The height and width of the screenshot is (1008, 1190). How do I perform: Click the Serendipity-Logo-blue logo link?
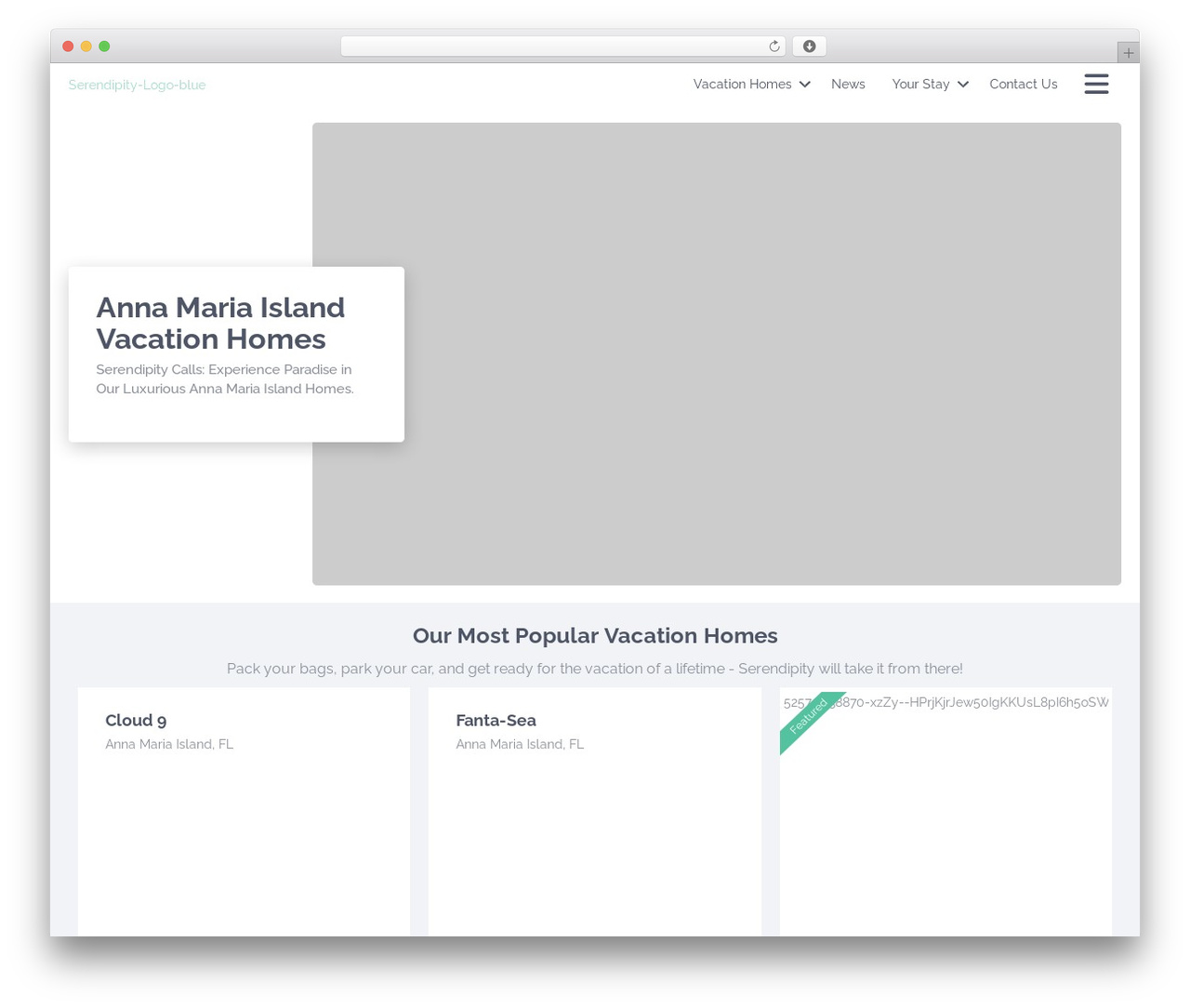(137, 85)
